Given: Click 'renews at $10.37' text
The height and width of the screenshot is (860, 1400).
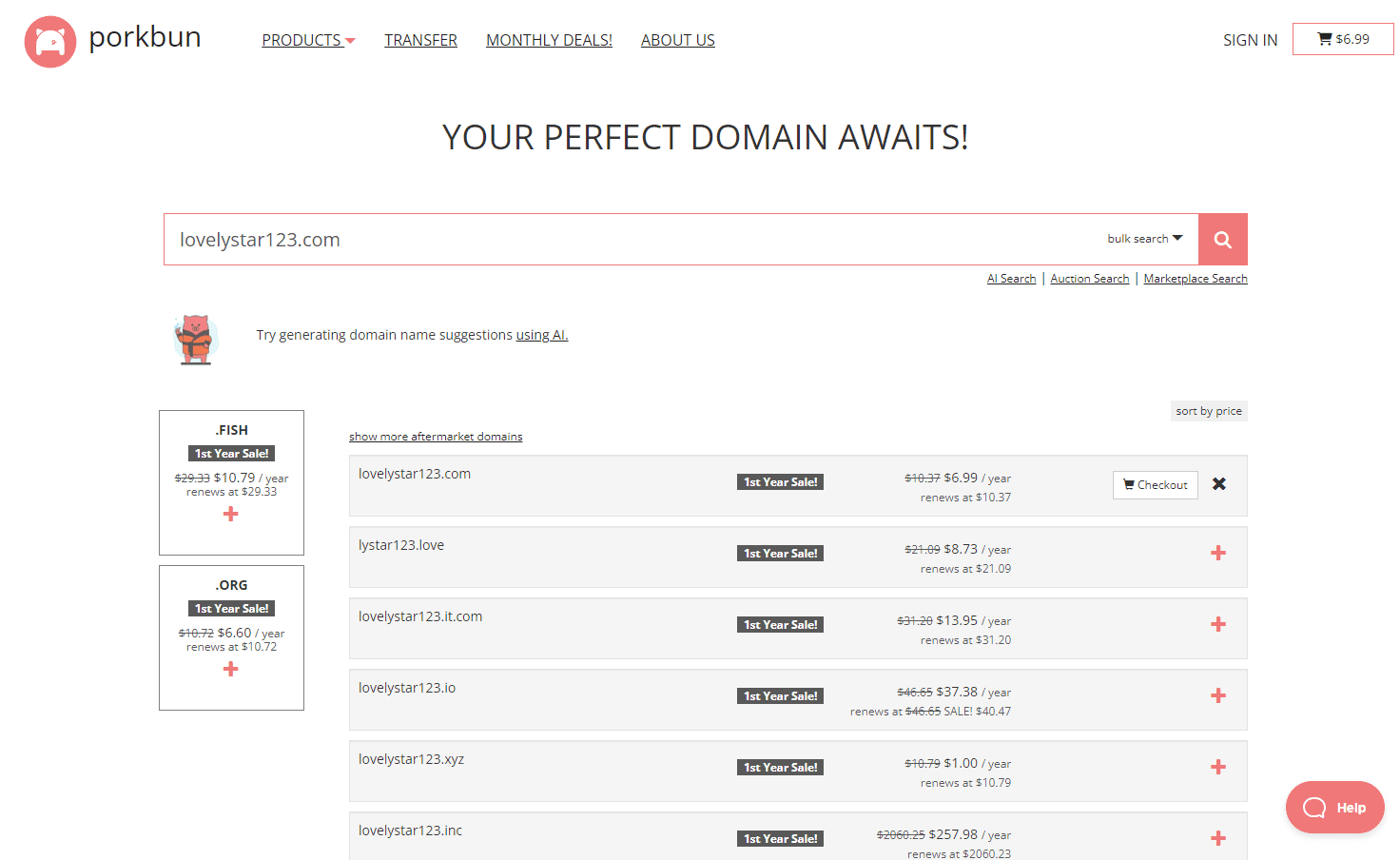Looking at the screenshot, I should (x=965, y=498).
